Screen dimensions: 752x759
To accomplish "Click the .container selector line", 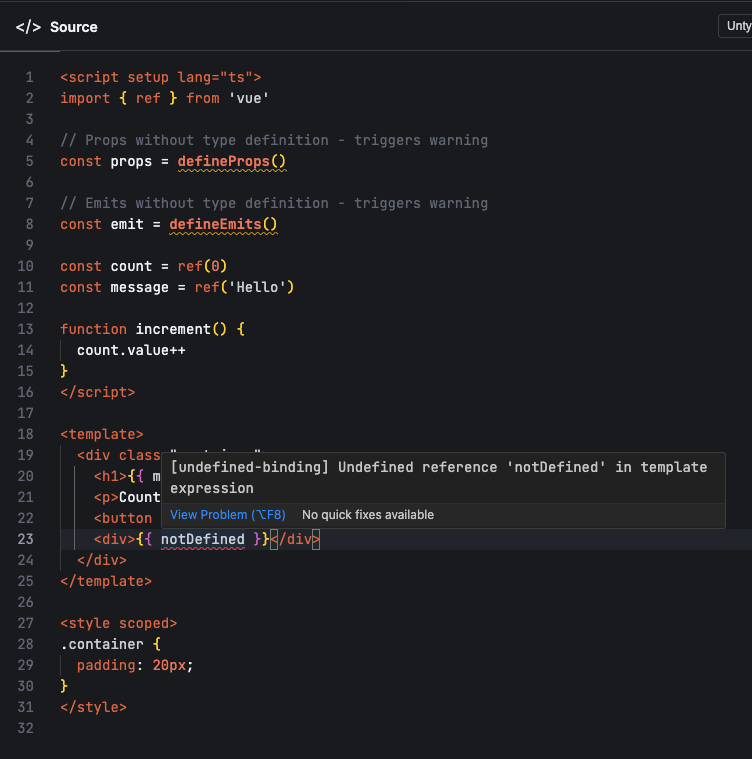I will point(110,644).
